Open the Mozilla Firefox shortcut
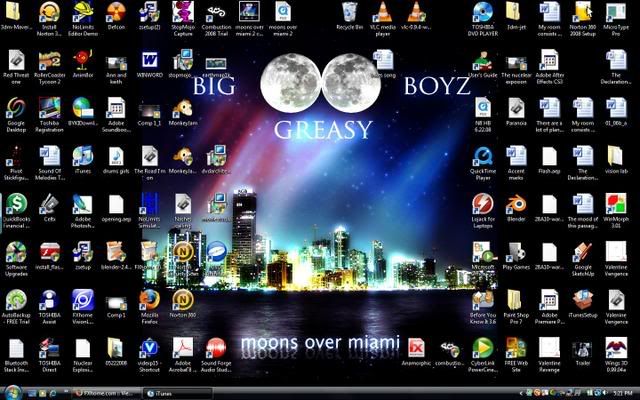The image size is (640, 400). pos(149,307)
